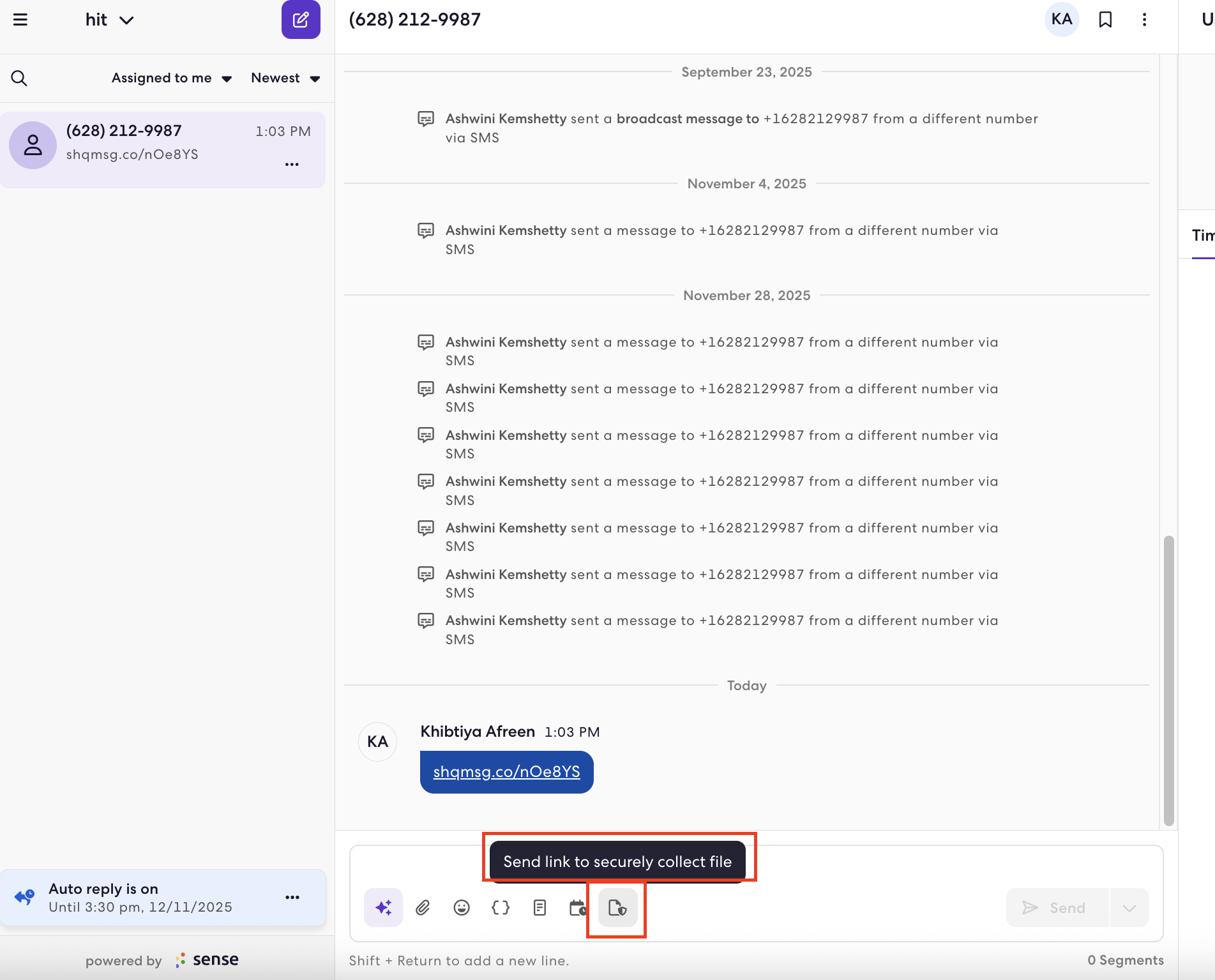Expand send options chevron beside Send
The height and width of the screenshot is (980, 1215).
point(1129,907)
